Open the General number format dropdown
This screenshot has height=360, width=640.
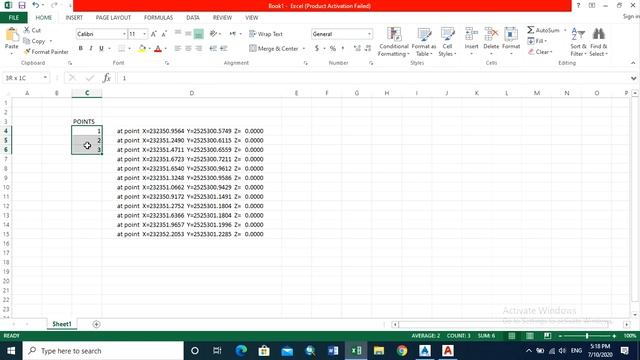[369, 34]
